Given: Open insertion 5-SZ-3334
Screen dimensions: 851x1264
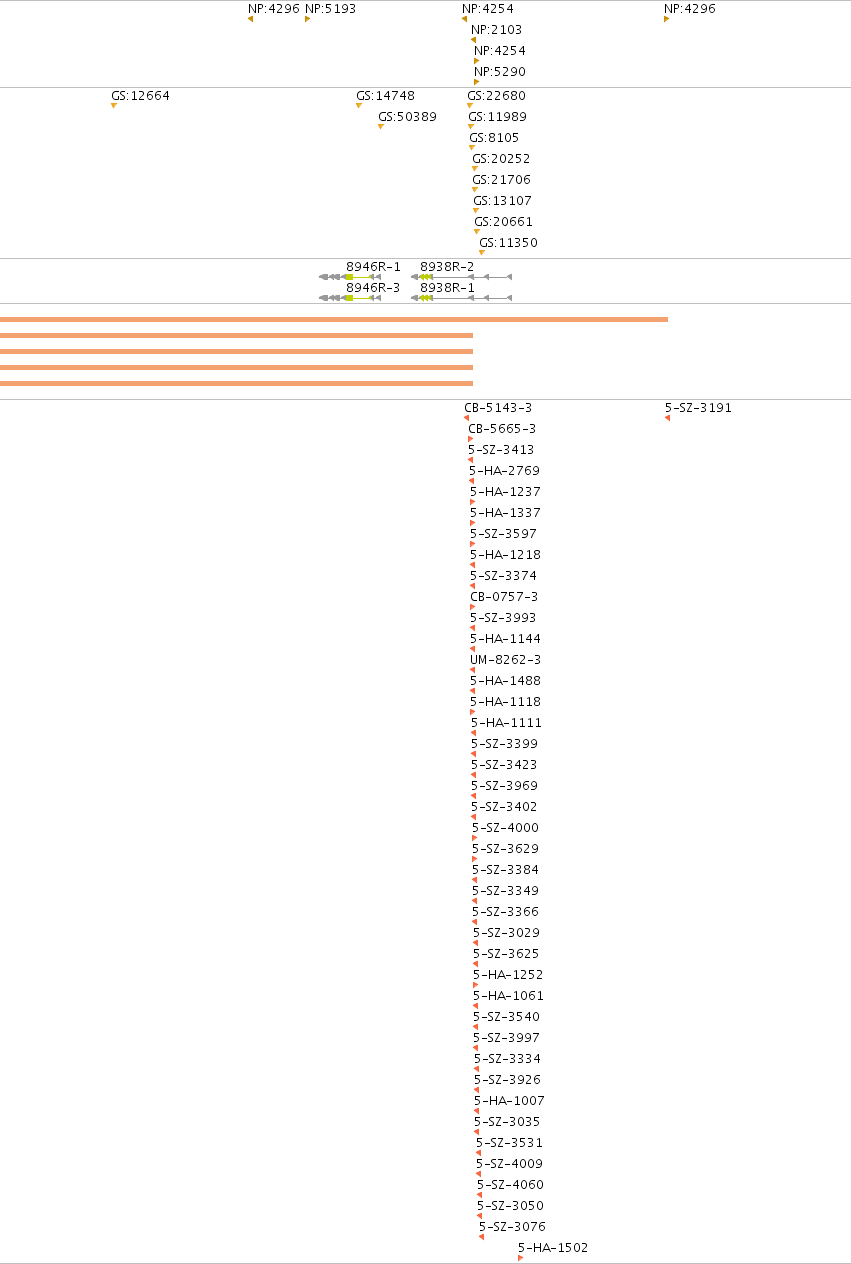Looking at the screenshot, I should pyautogui.click(x=508, y=1059).
